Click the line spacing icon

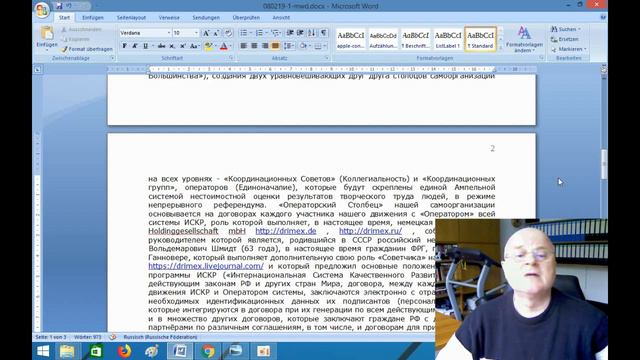coord(288,46)
